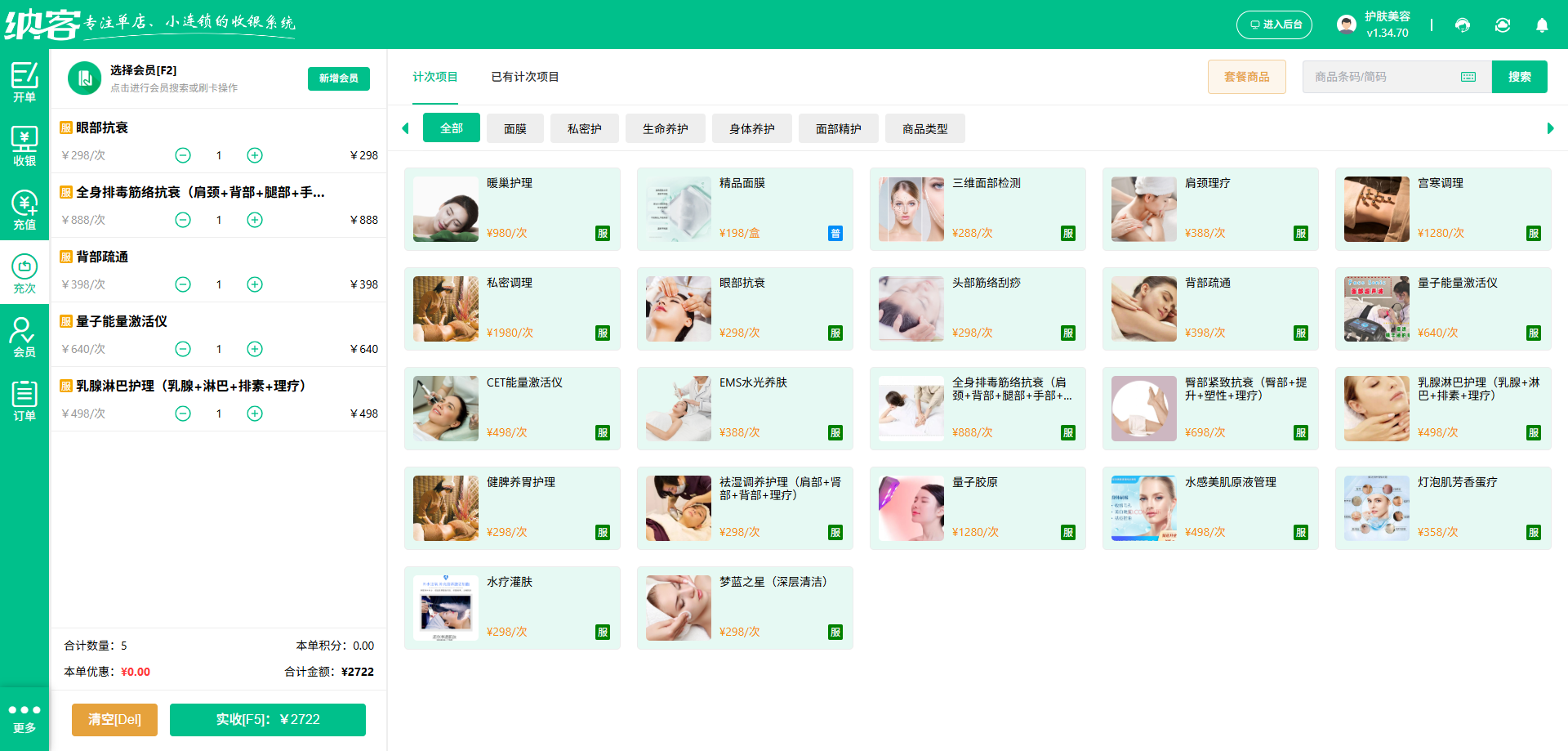The height and width of the screenshot is (751, 1568).
Task: Select the 充次 sidebar icon
Action: [24, 273]
